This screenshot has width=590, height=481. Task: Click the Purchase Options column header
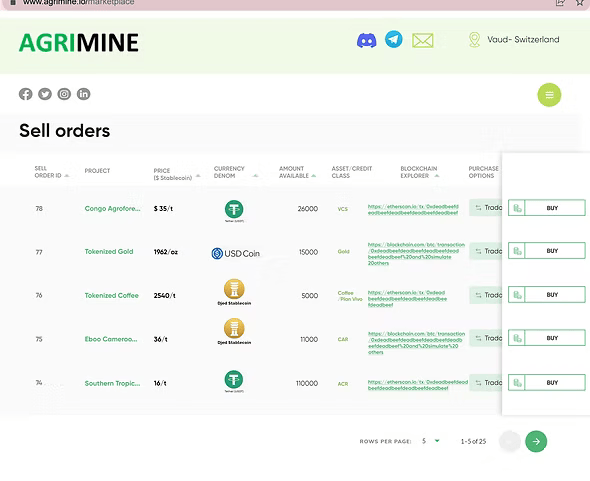pyautogui.click(x=483, y=172)
